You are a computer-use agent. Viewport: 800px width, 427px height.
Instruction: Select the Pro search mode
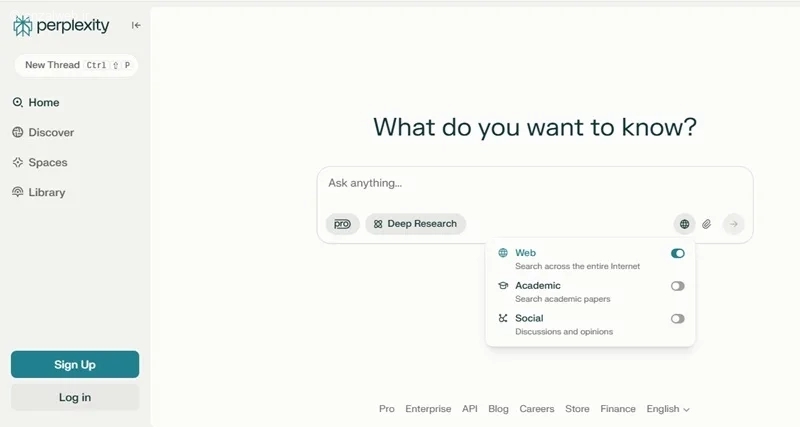tap(342, 224)
